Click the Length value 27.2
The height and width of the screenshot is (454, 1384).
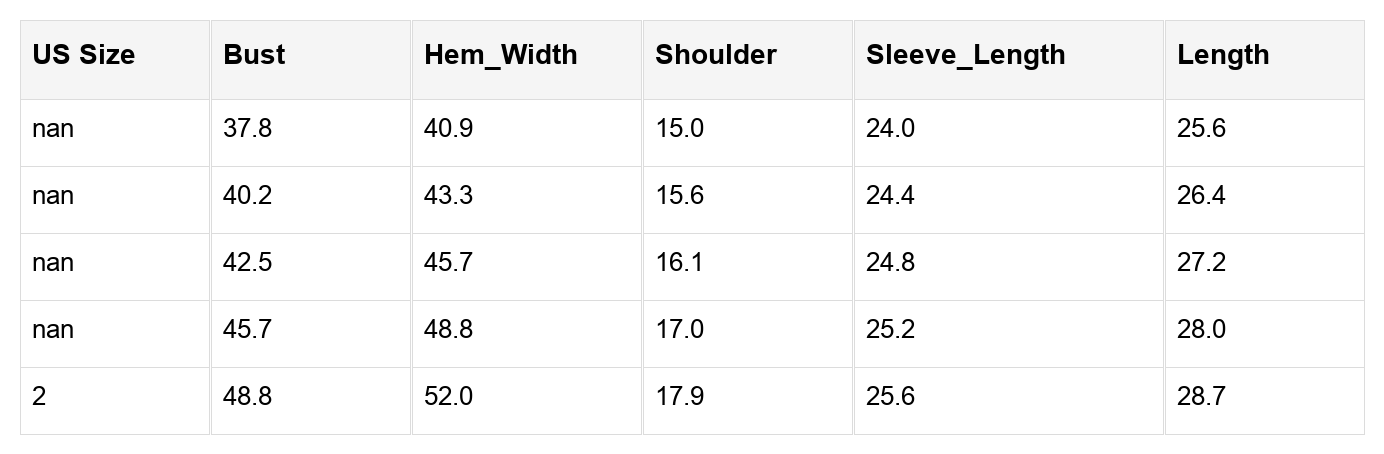point(1201,263)
